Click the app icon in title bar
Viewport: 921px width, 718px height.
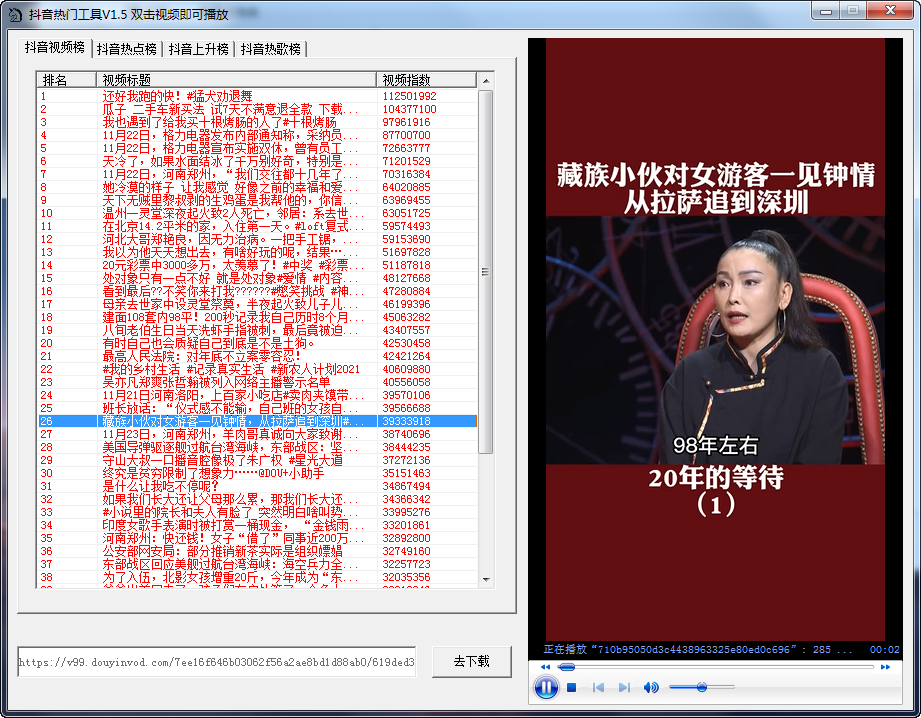click(x=15, y=15)
